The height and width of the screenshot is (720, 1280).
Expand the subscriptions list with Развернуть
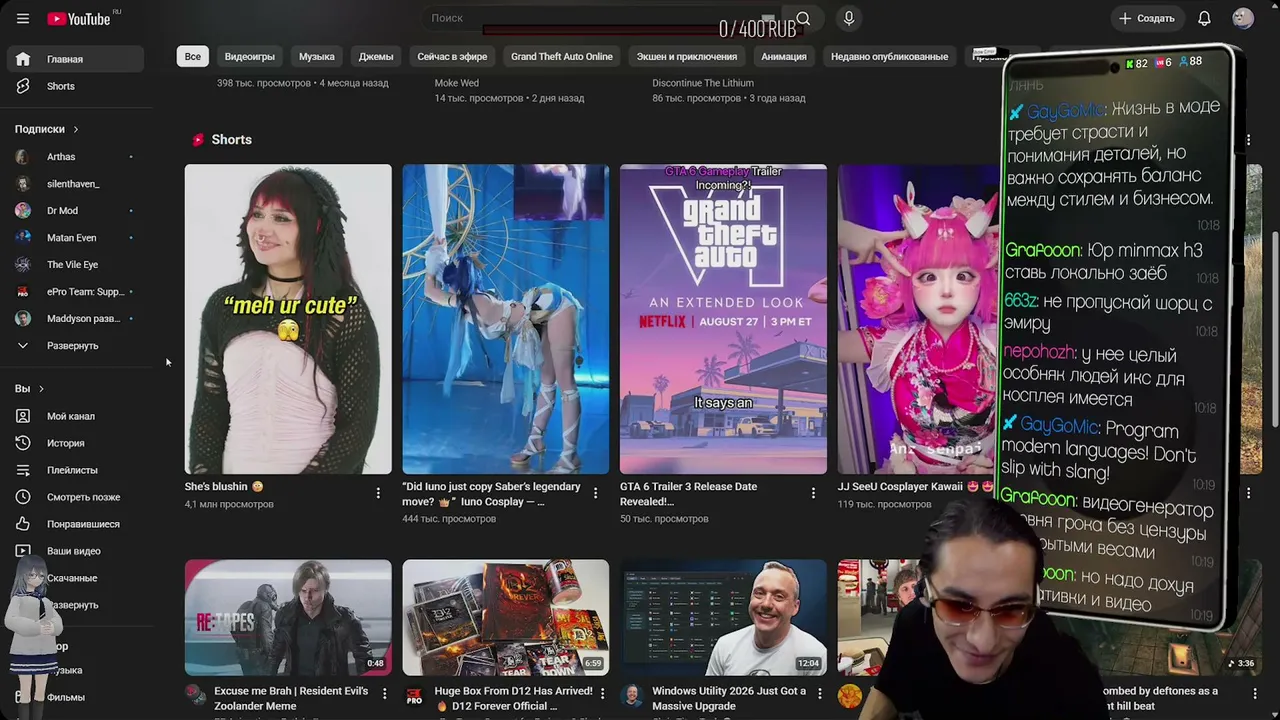72,346
